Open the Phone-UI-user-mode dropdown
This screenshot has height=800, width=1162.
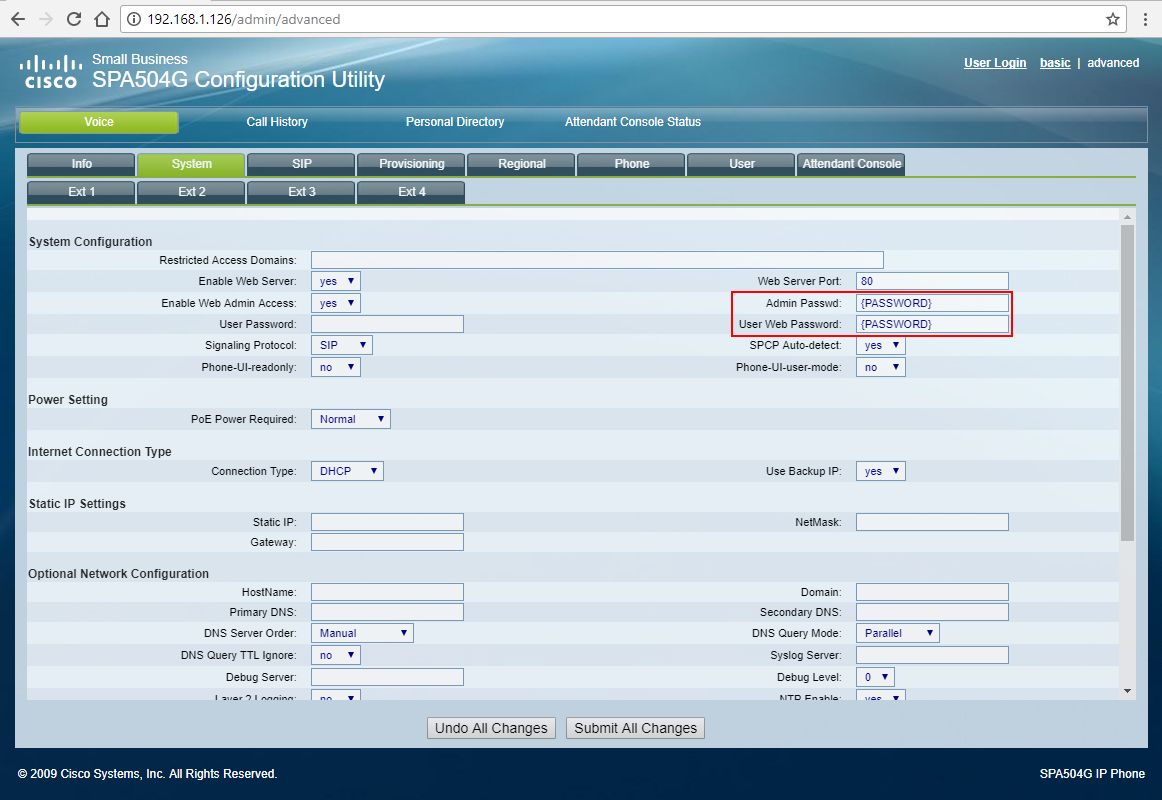click(880, 367)
